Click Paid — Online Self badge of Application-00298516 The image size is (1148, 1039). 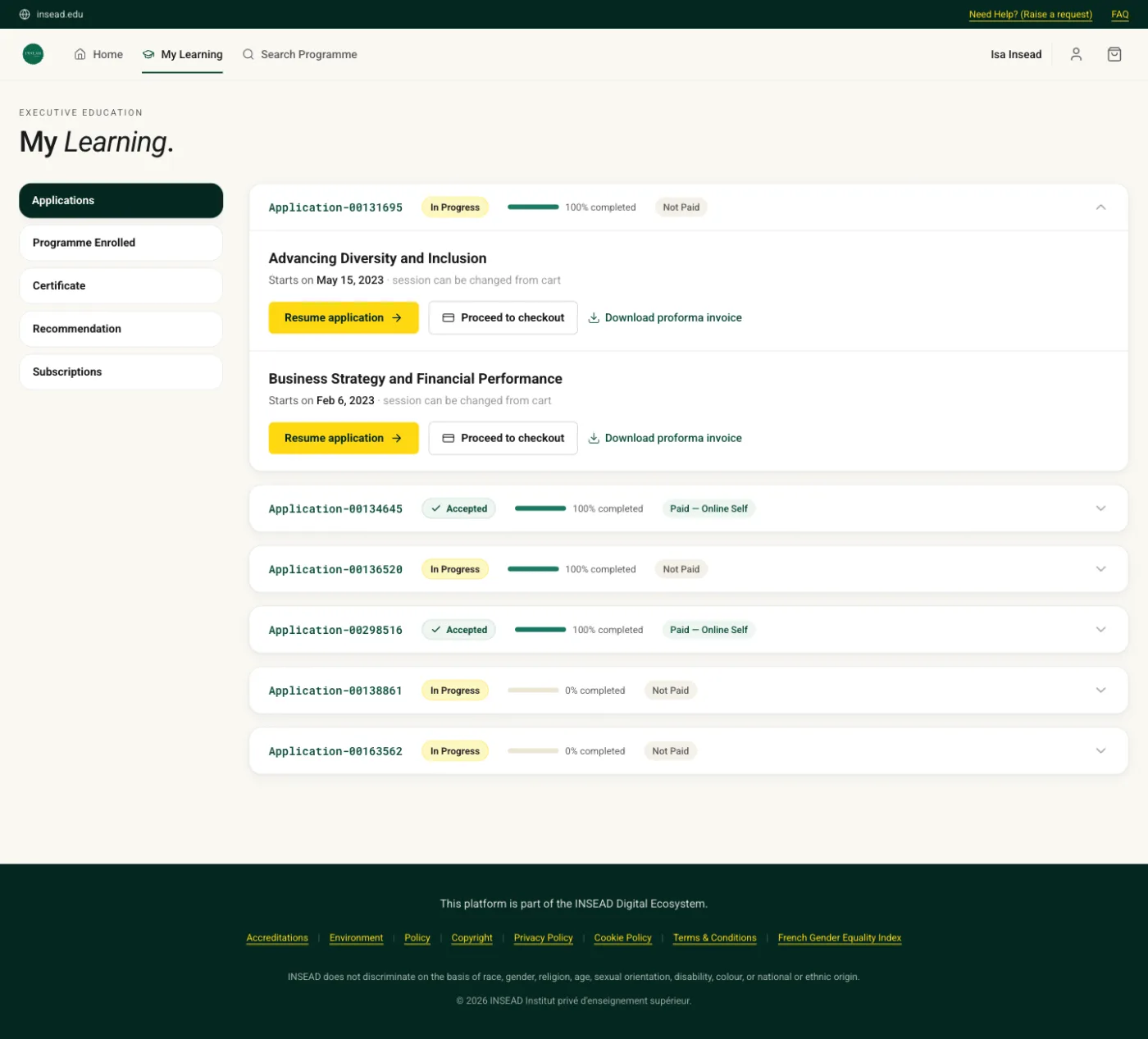point(708,630)
